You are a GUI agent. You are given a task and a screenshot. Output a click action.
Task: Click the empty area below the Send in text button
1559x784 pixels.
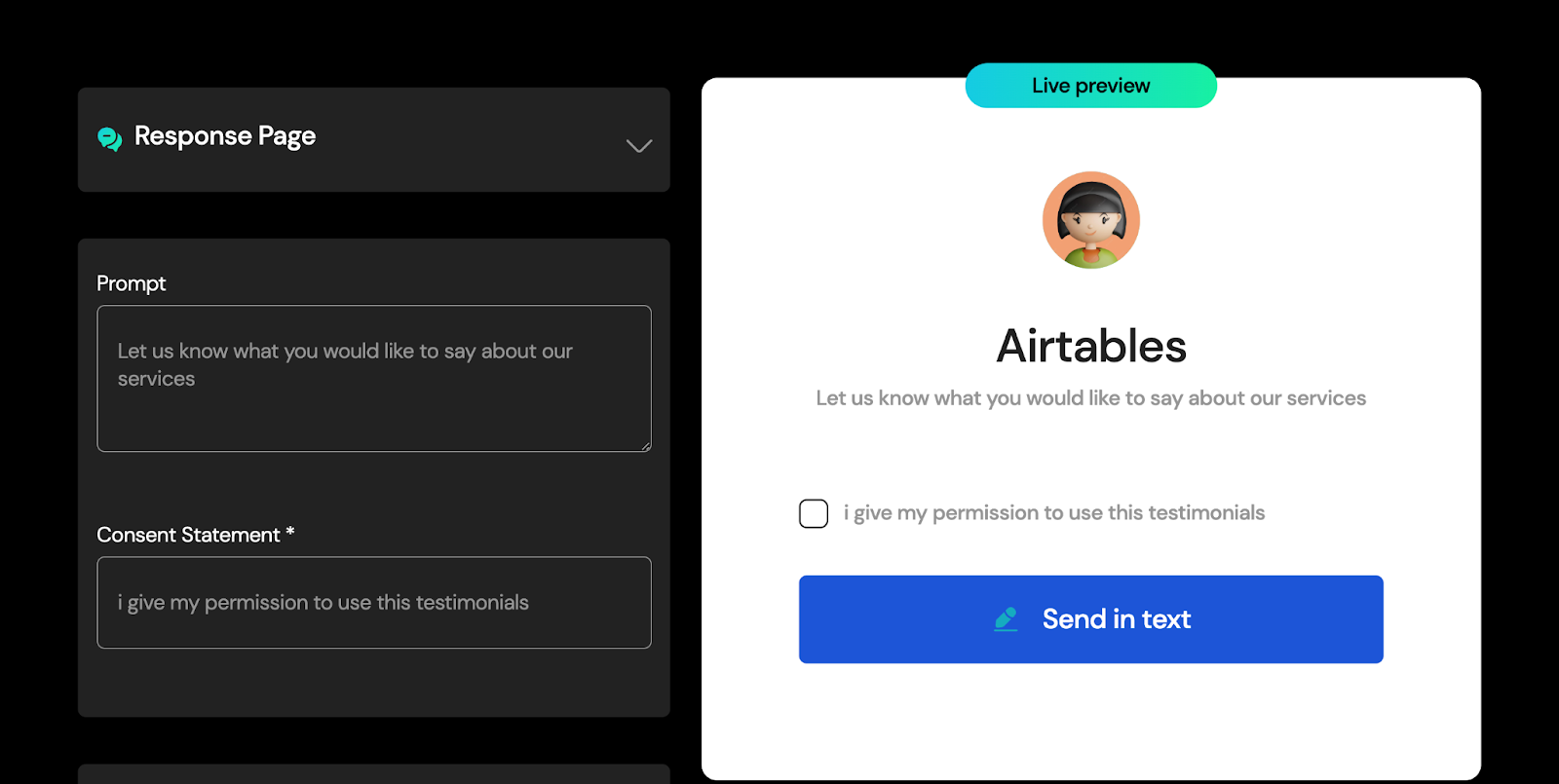click(x=1091, y=721)
